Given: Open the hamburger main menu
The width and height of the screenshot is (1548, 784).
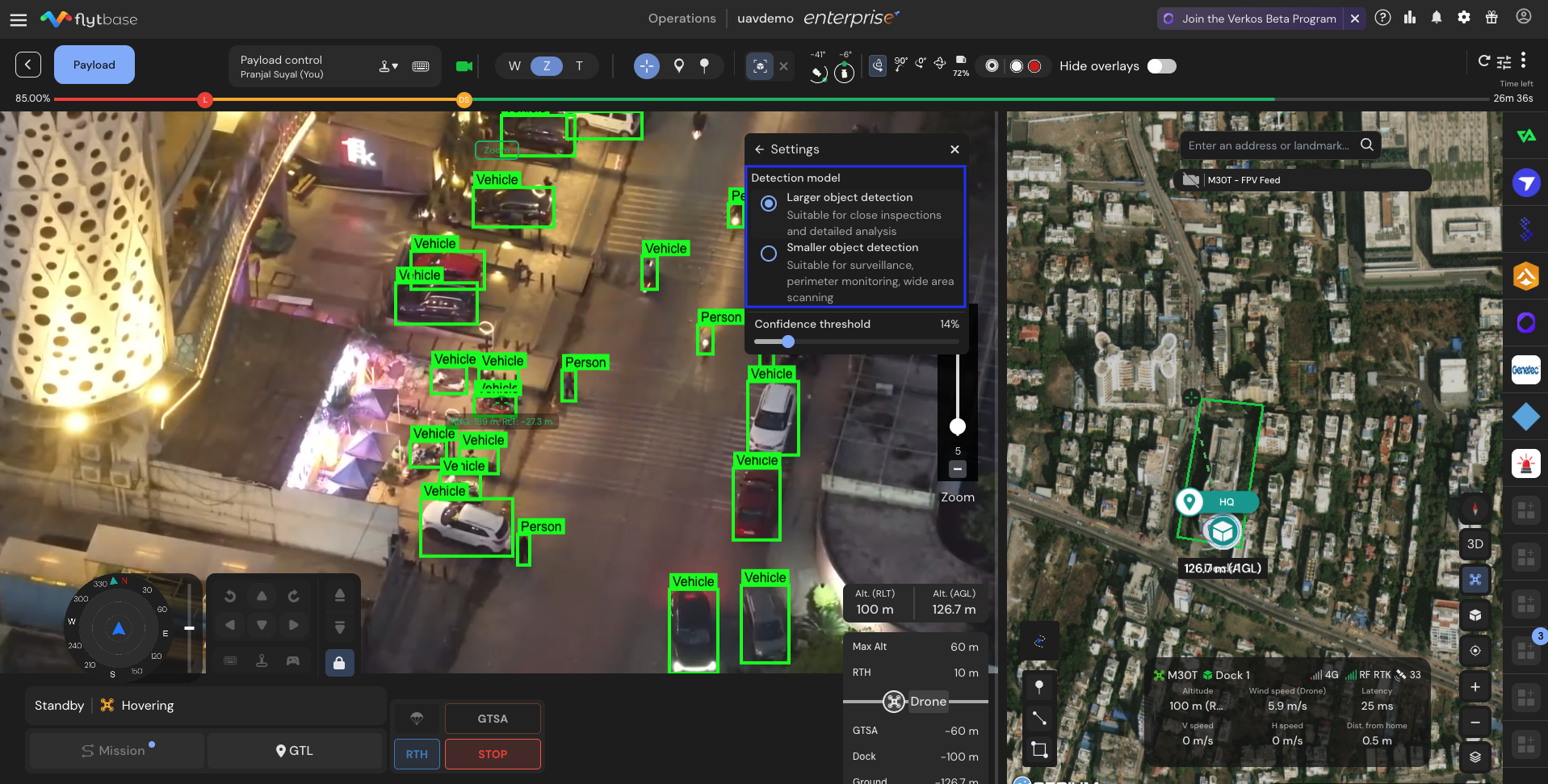Looking at the screenshot, I should 18,19.
